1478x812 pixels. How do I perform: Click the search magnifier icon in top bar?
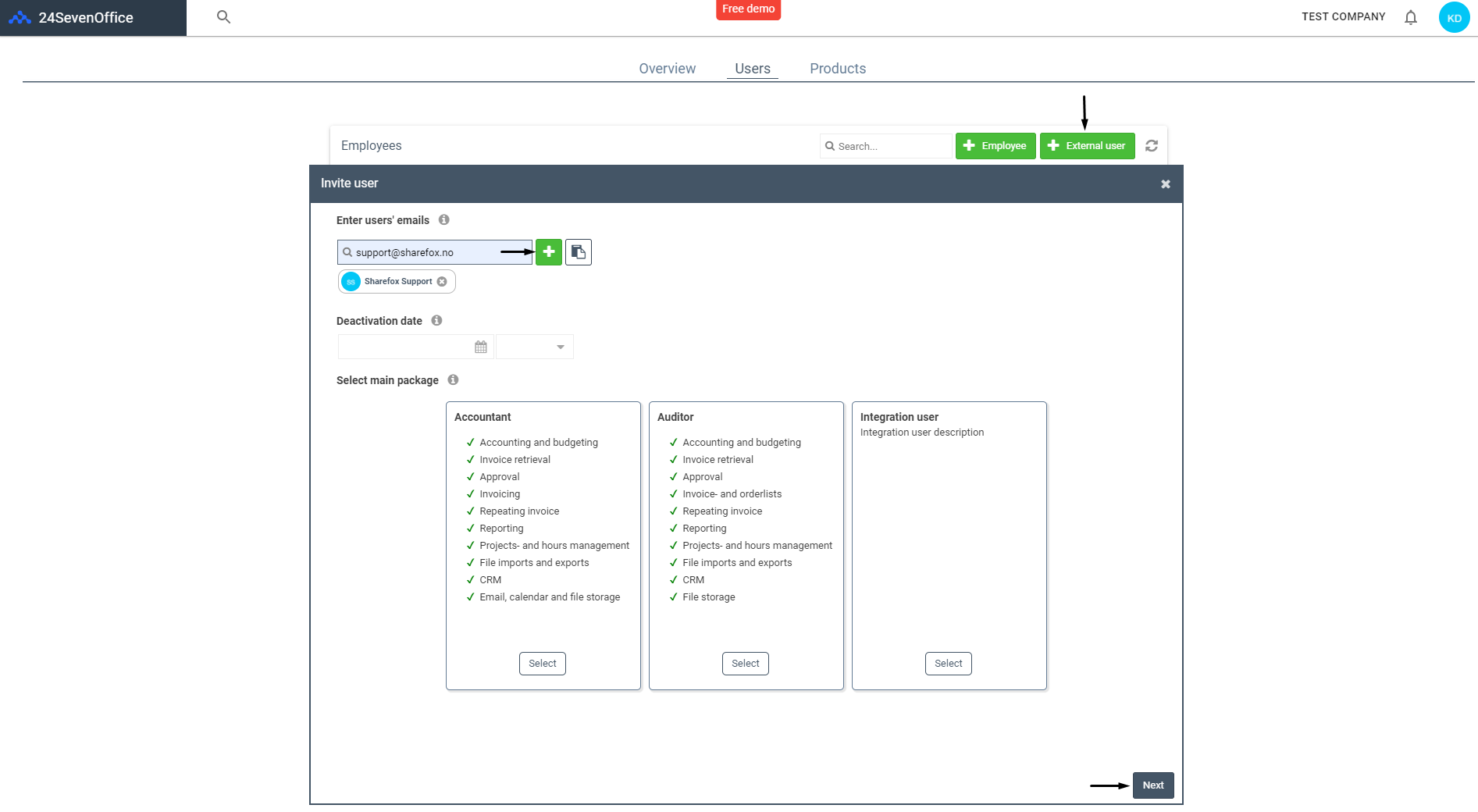223,17
